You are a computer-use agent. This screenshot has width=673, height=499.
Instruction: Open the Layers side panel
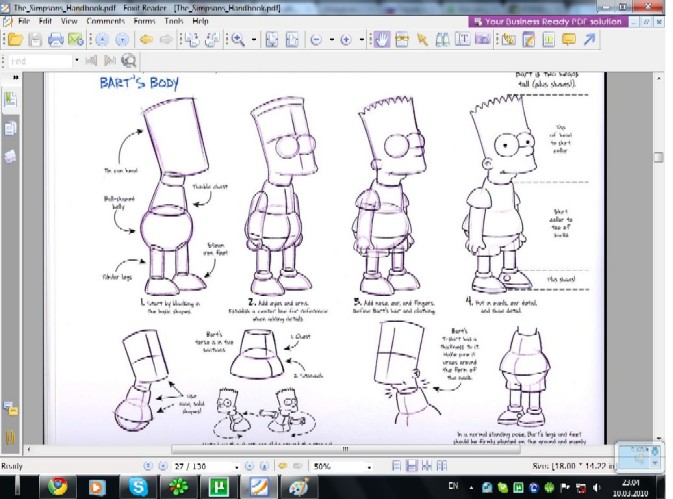pos(10,157)
